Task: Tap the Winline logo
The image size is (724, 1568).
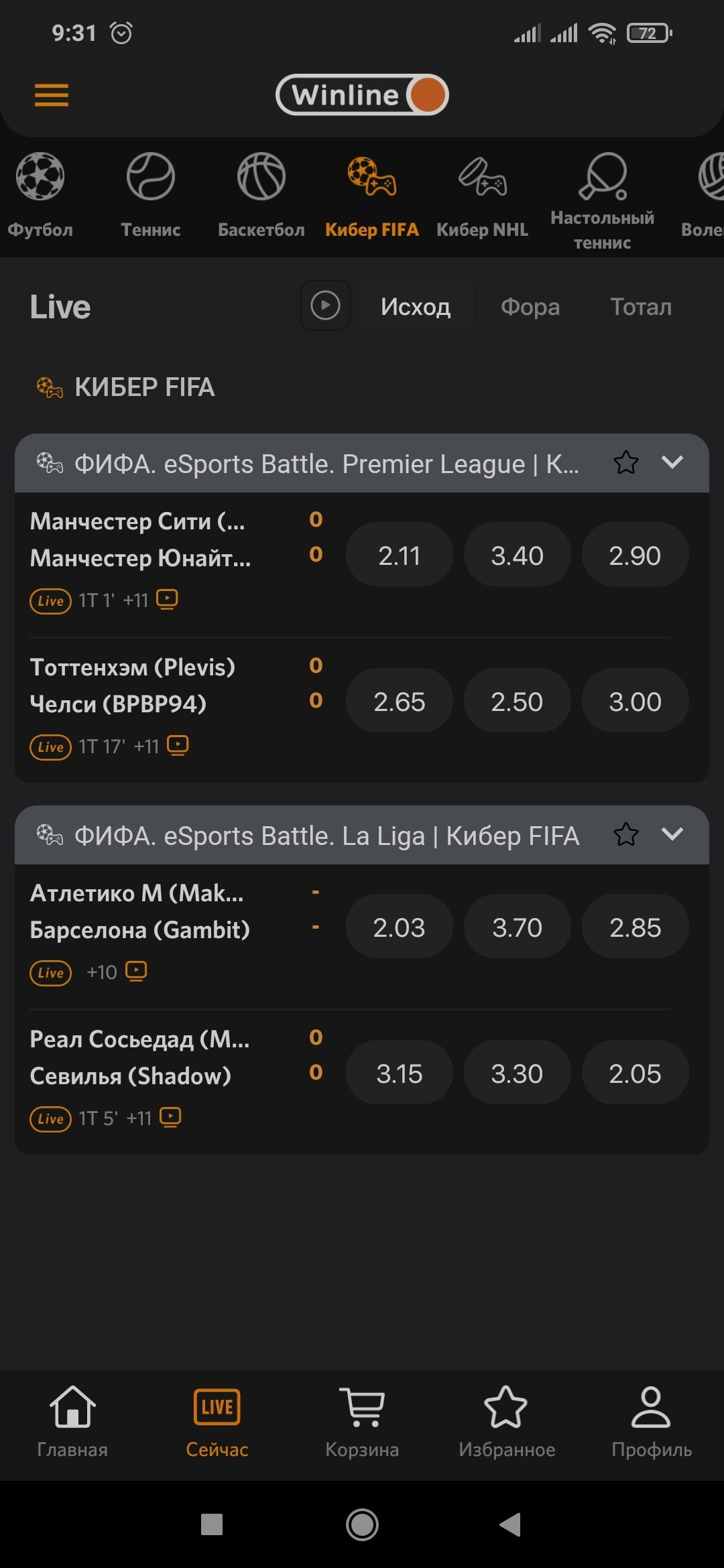Action: tap(362, 95)
